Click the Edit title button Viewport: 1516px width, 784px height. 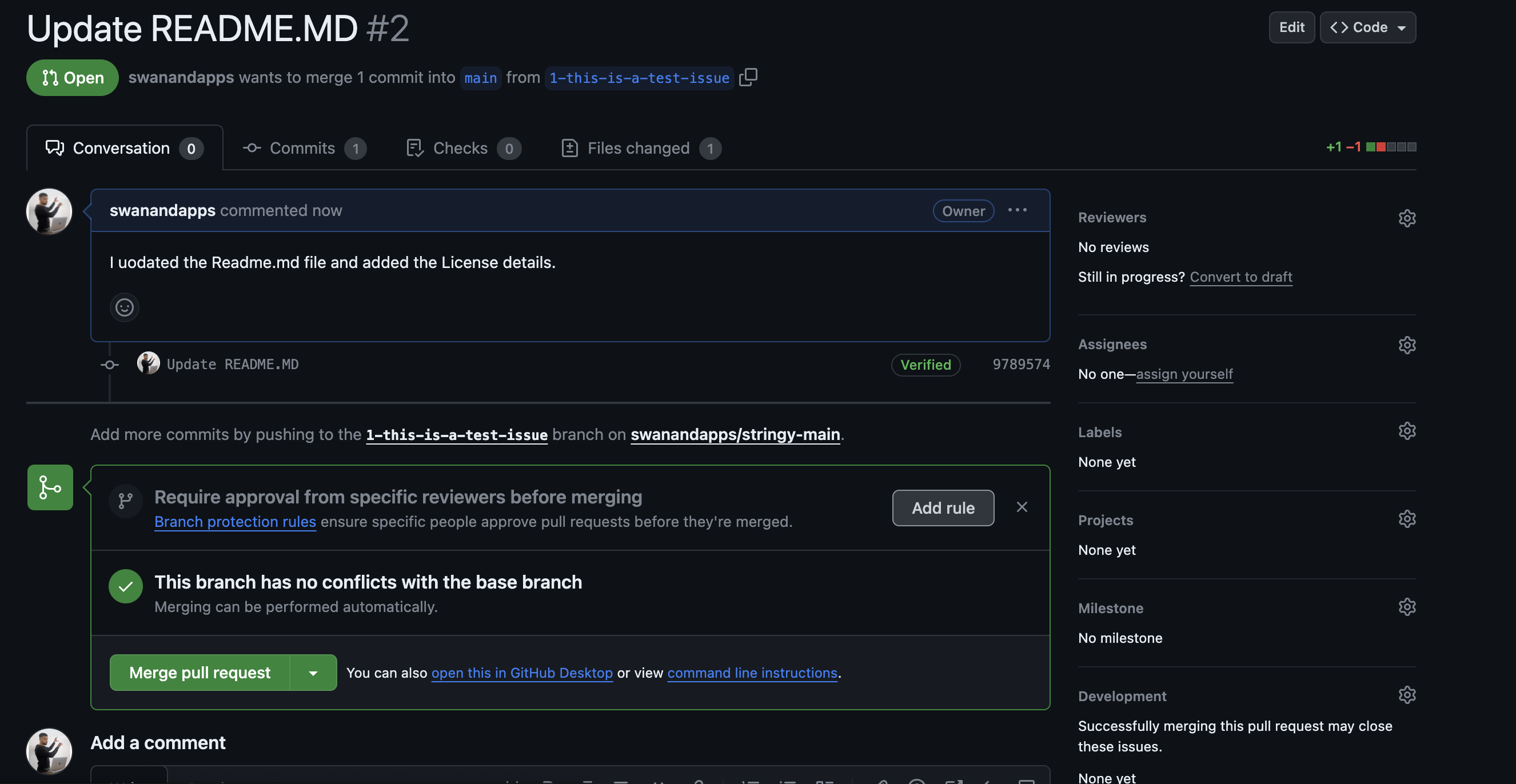[x=1292, y=27]
